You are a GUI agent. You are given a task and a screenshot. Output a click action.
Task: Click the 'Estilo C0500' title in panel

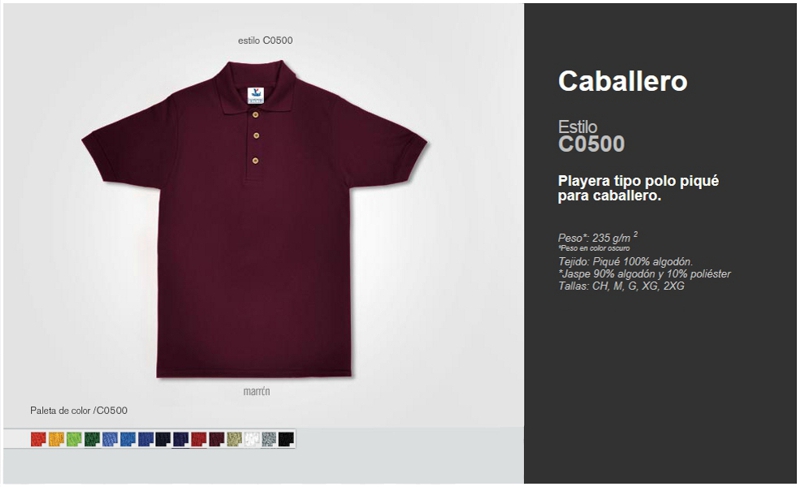pyautogui.click(x=591, y=136)
